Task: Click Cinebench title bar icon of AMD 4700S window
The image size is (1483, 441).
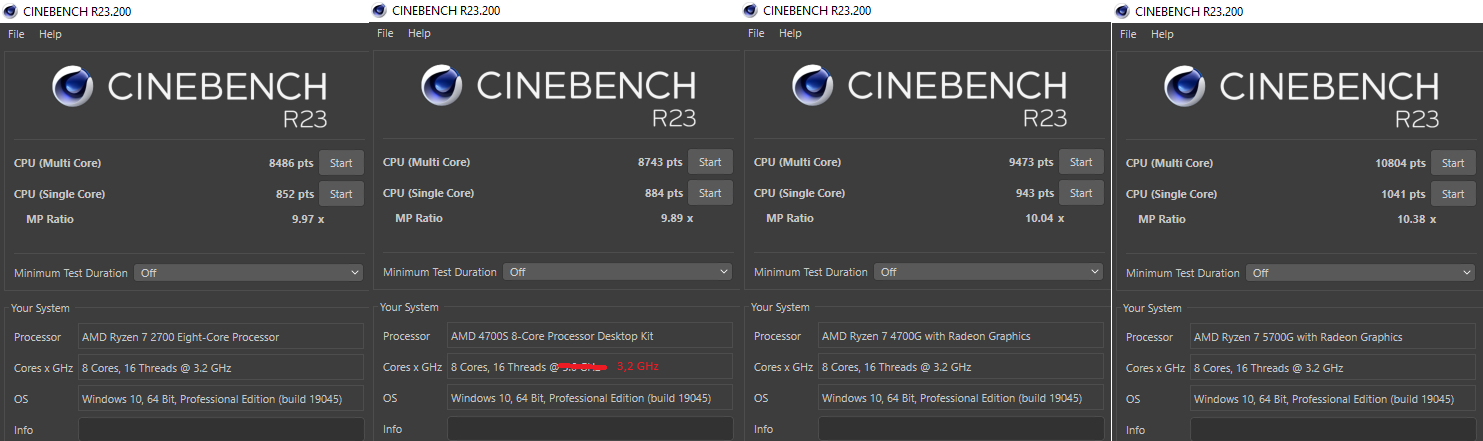Action: coord(378,10)
